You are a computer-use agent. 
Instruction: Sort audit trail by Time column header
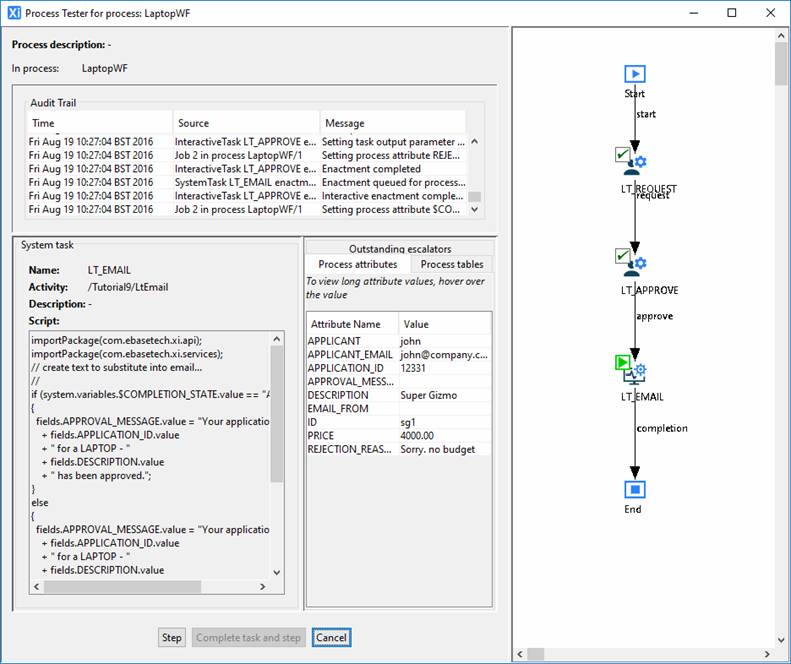point(98,123)
